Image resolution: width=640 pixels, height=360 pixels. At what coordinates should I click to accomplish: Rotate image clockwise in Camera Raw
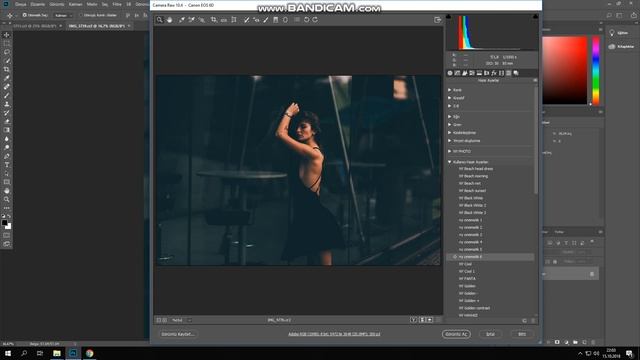coord(316,20)
